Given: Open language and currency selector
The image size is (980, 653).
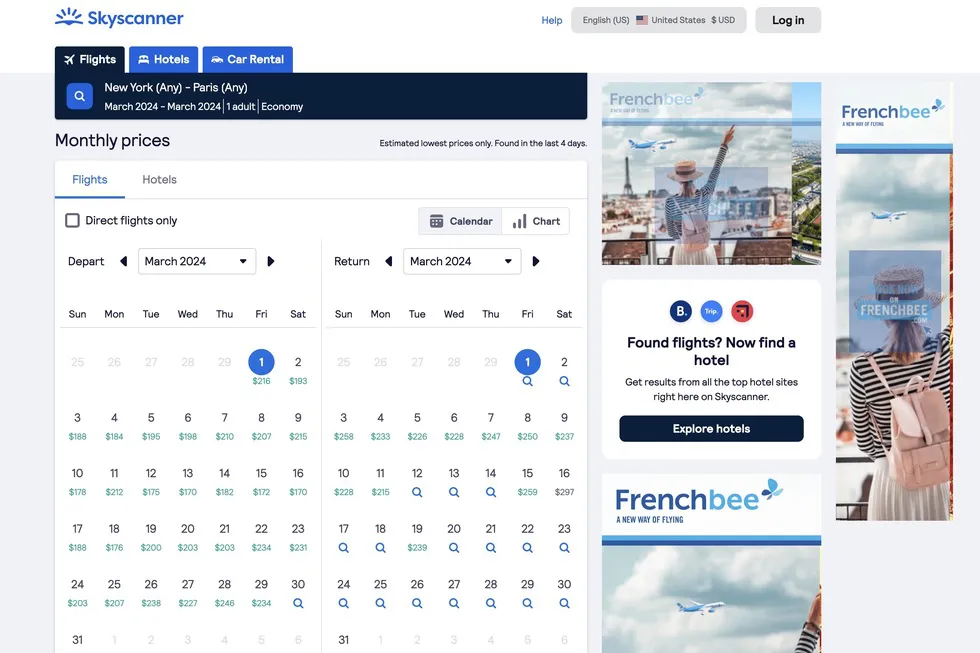Looking at the screenshot, I should pyautogui.click(x=659, y=20).
